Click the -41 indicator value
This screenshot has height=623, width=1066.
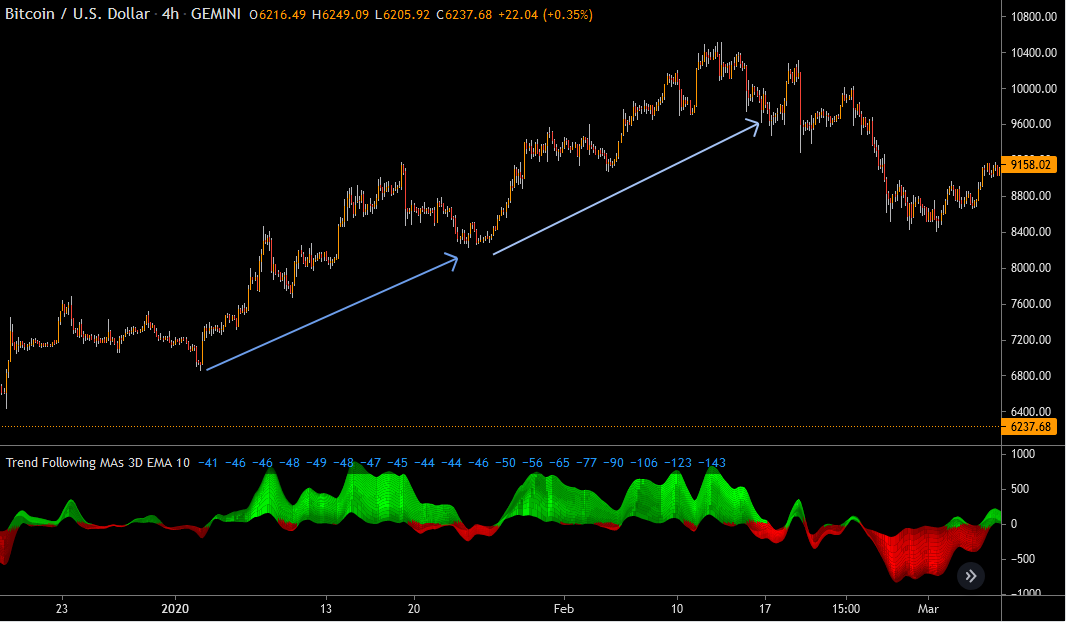coord(208,463)
